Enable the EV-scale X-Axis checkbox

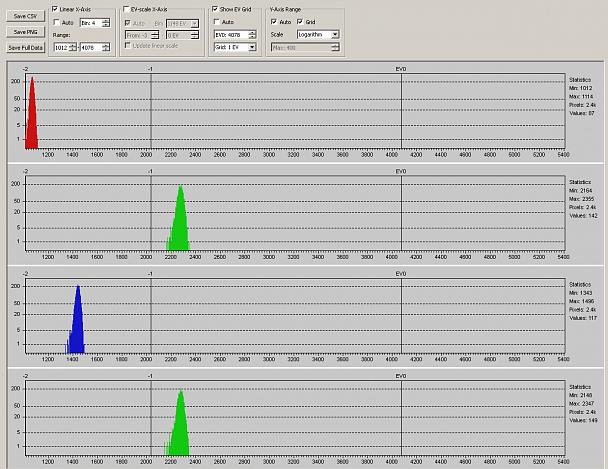[126, 9]
